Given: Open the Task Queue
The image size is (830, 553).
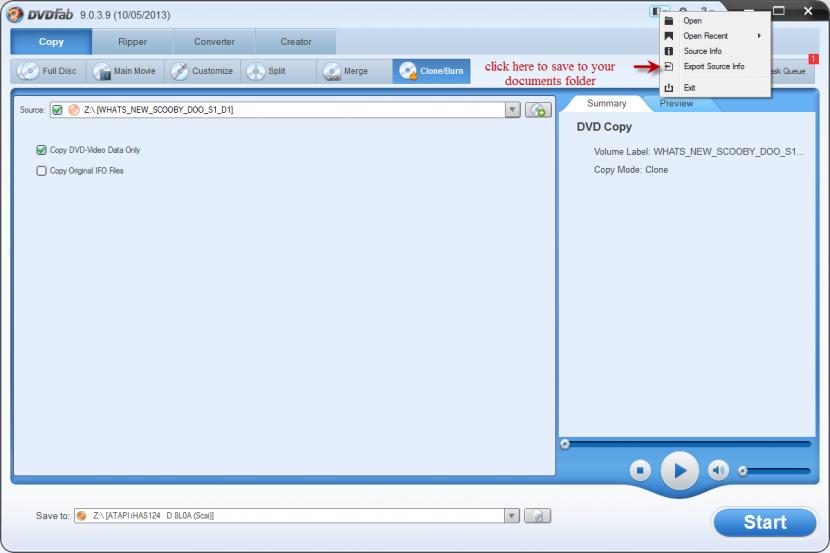Looking at the screenshot, I should click(x=793, y=71).
